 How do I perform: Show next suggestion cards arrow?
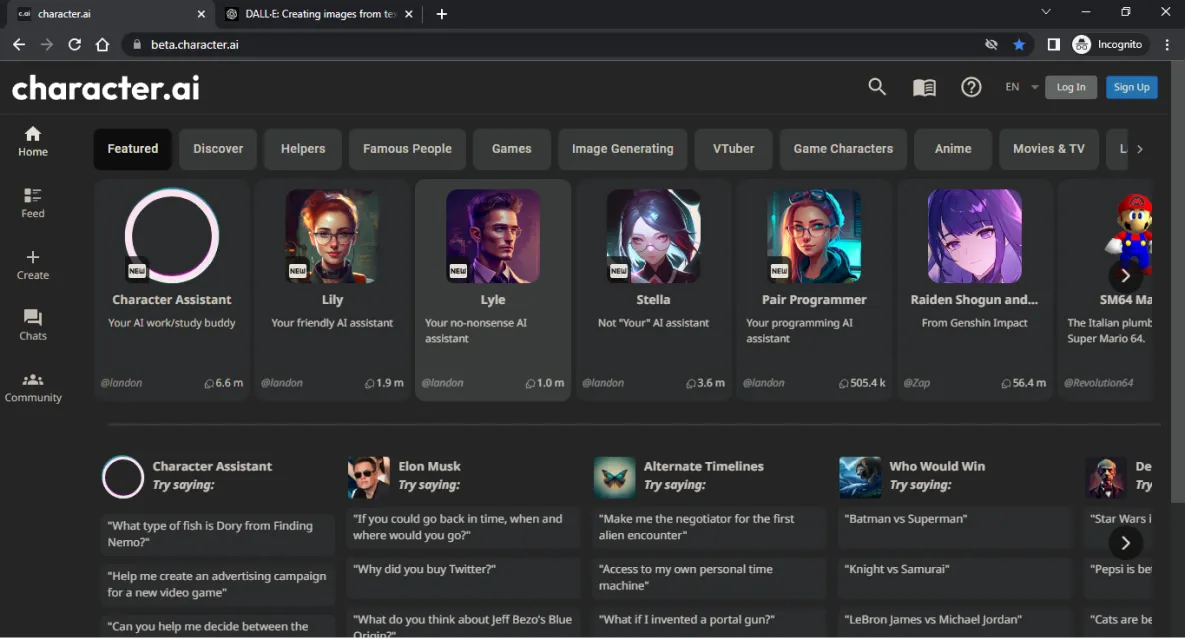(1125, 543)
